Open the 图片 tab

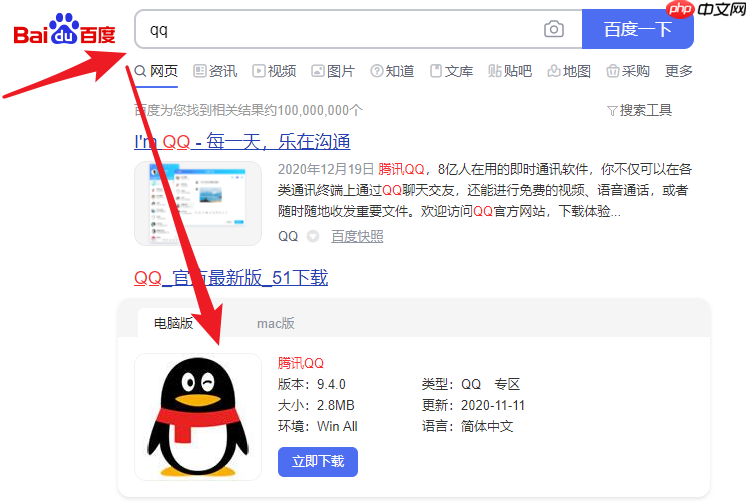click(x=333, y=71)
